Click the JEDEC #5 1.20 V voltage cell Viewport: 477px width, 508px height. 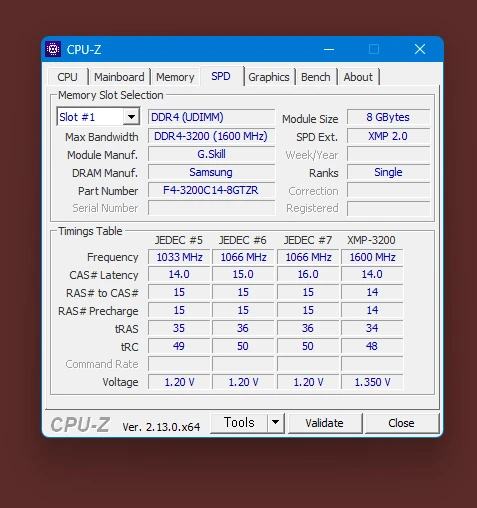[x=179, y=382]
